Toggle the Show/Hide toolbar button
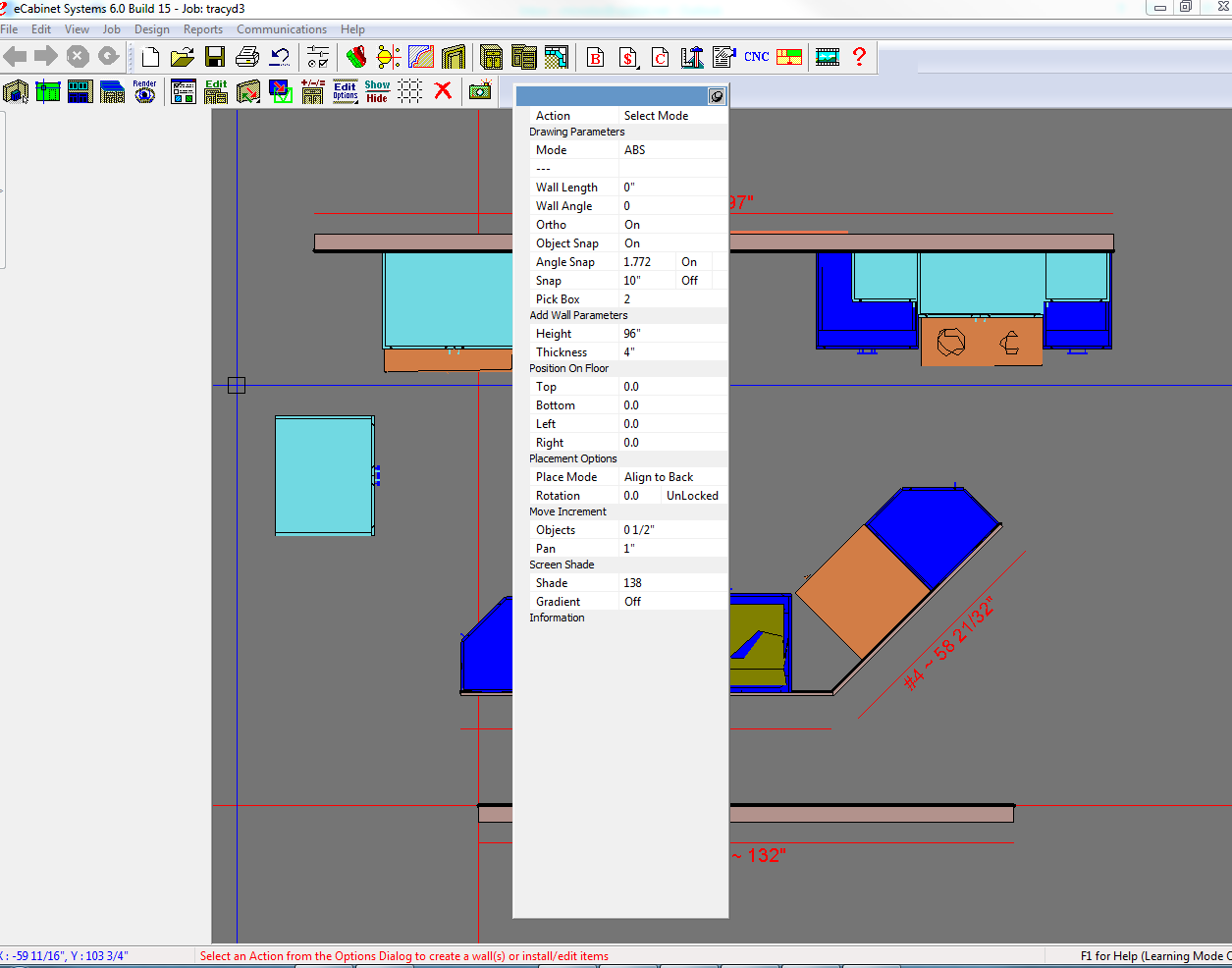This screenshot has width=1232, height=968. 377,91
